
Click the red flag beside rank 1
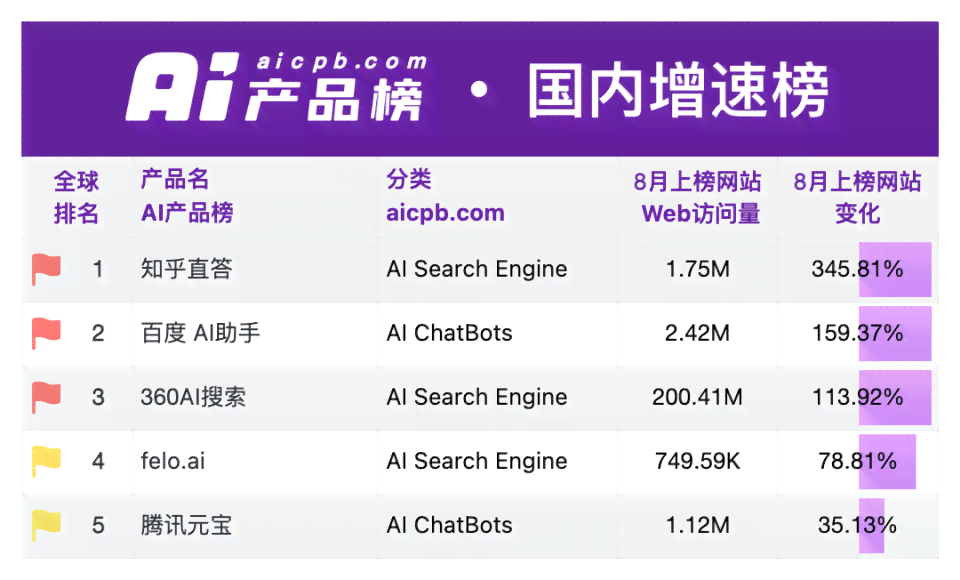[x=47, y=269]
